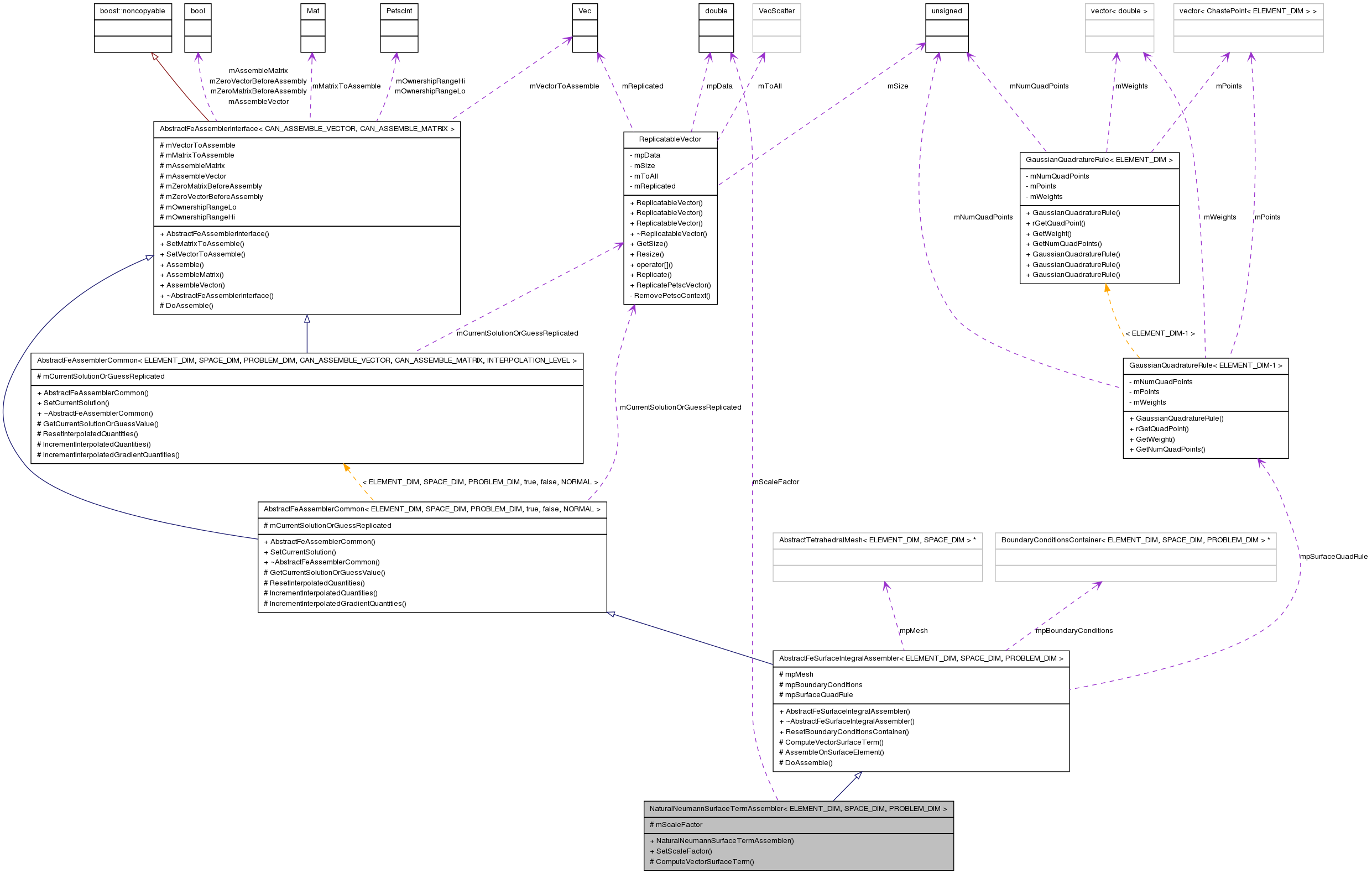Click the unsigned class box
The width and height of the screenshot is (1372, 874).
pyautogui.click(x=946, y=11)
